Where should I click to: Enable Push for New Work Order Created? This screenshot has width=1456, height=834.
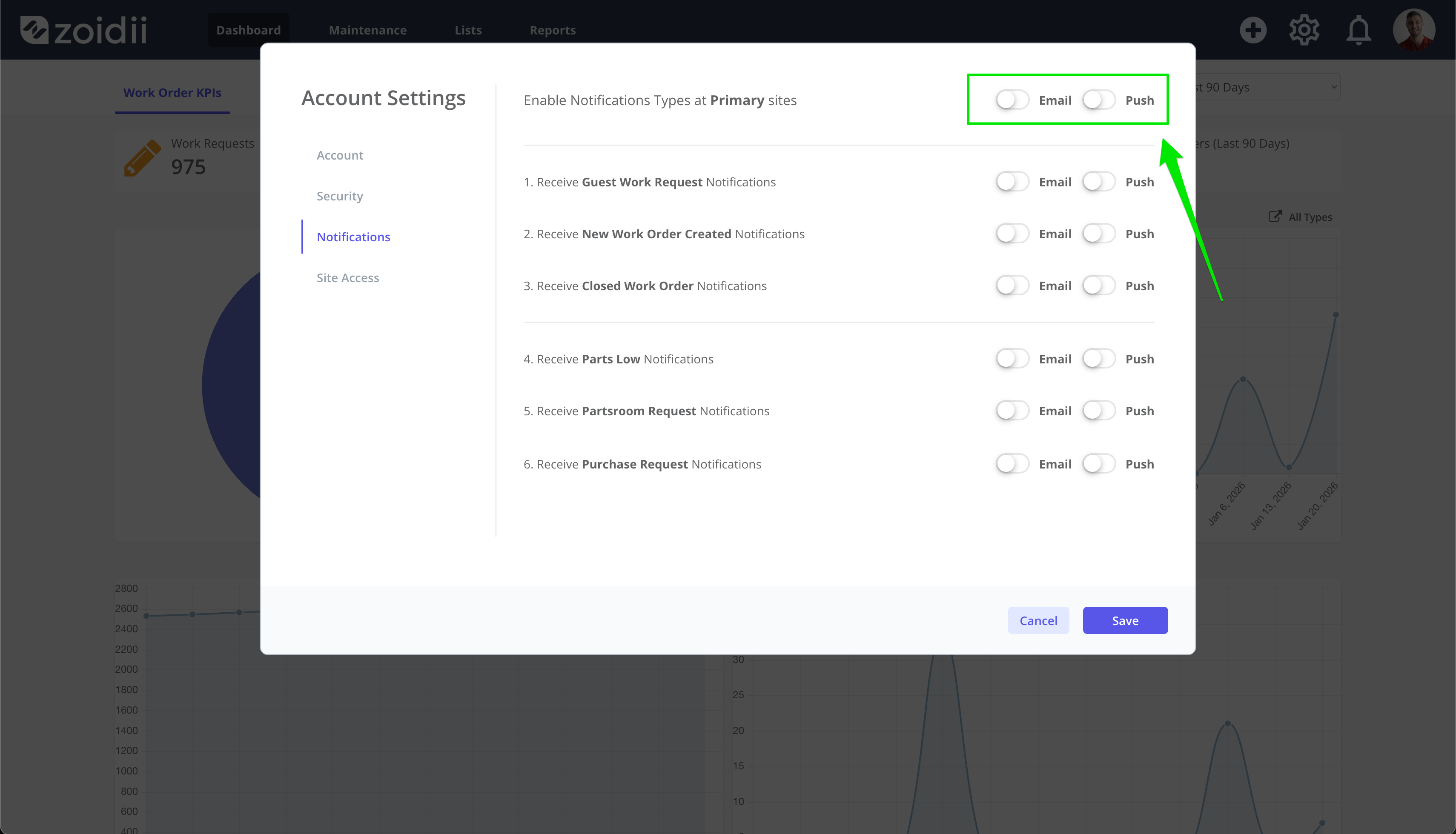click(1099, 234)
